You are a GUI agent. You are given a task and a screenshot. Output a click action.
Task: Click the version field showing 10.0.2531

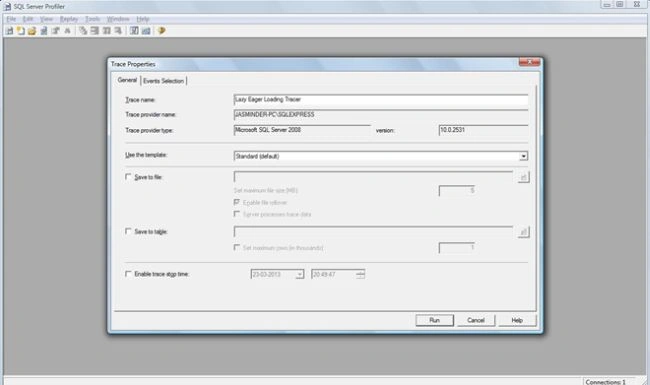coord(483,130)
